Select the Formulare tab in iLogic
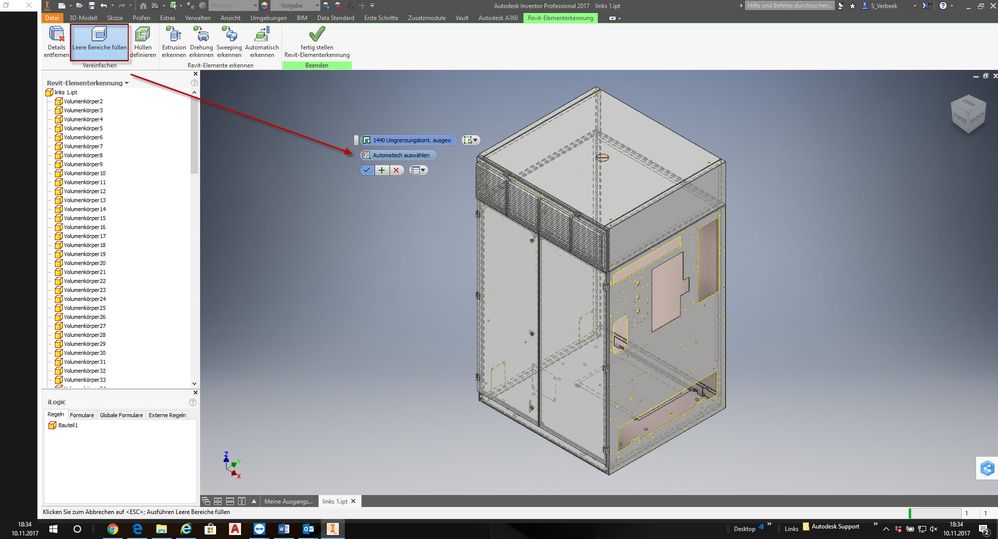The width and height of the screenshot is (998, 539). point(81,415)
